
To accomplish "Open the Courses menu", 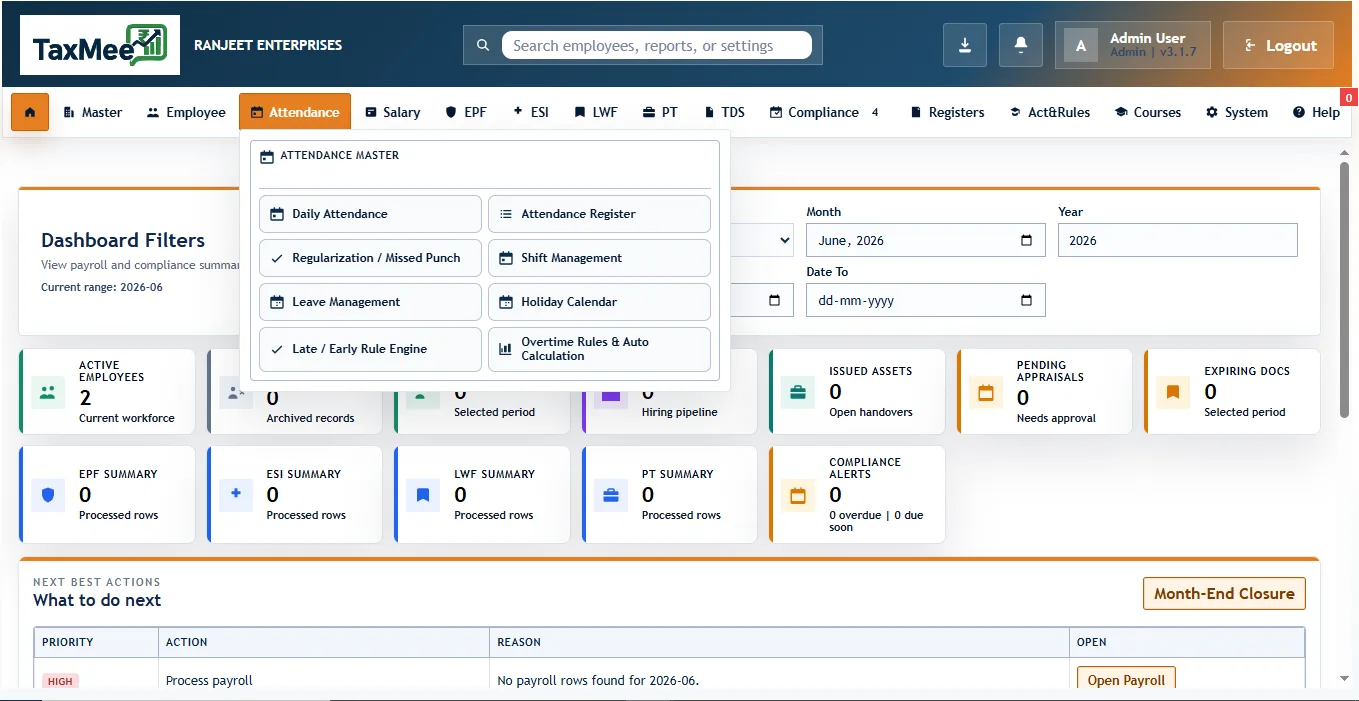I will click(1148, 112).
